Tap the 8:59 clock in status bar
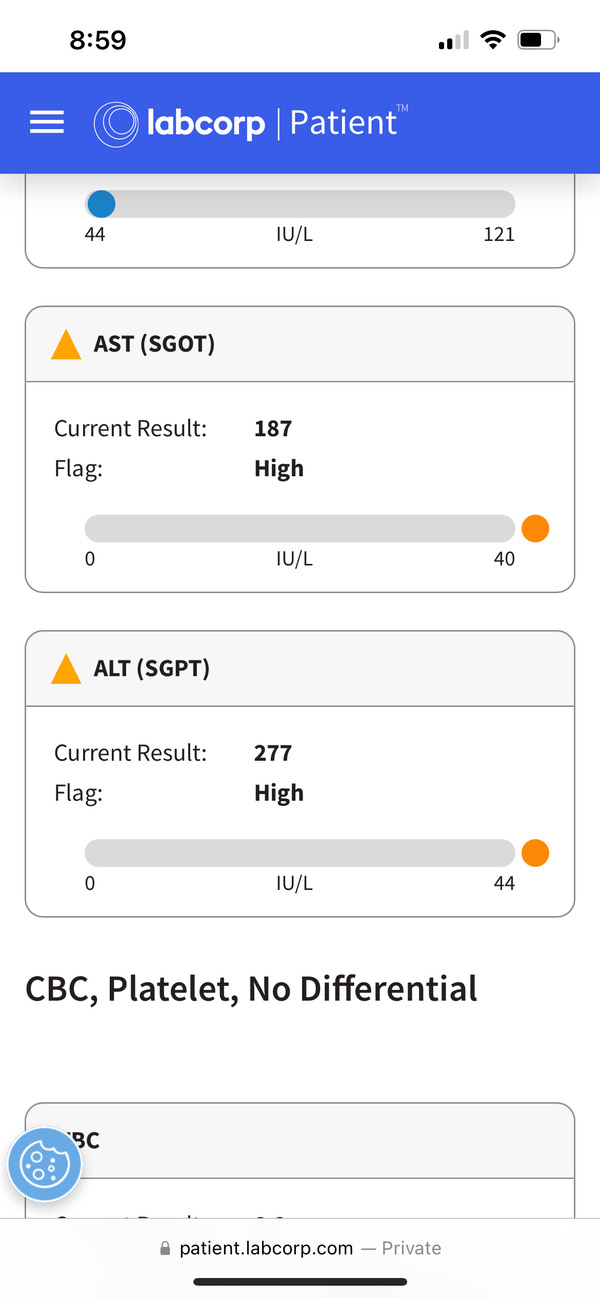The height and width of the screenshot is (1298, 600). point(98,40)
